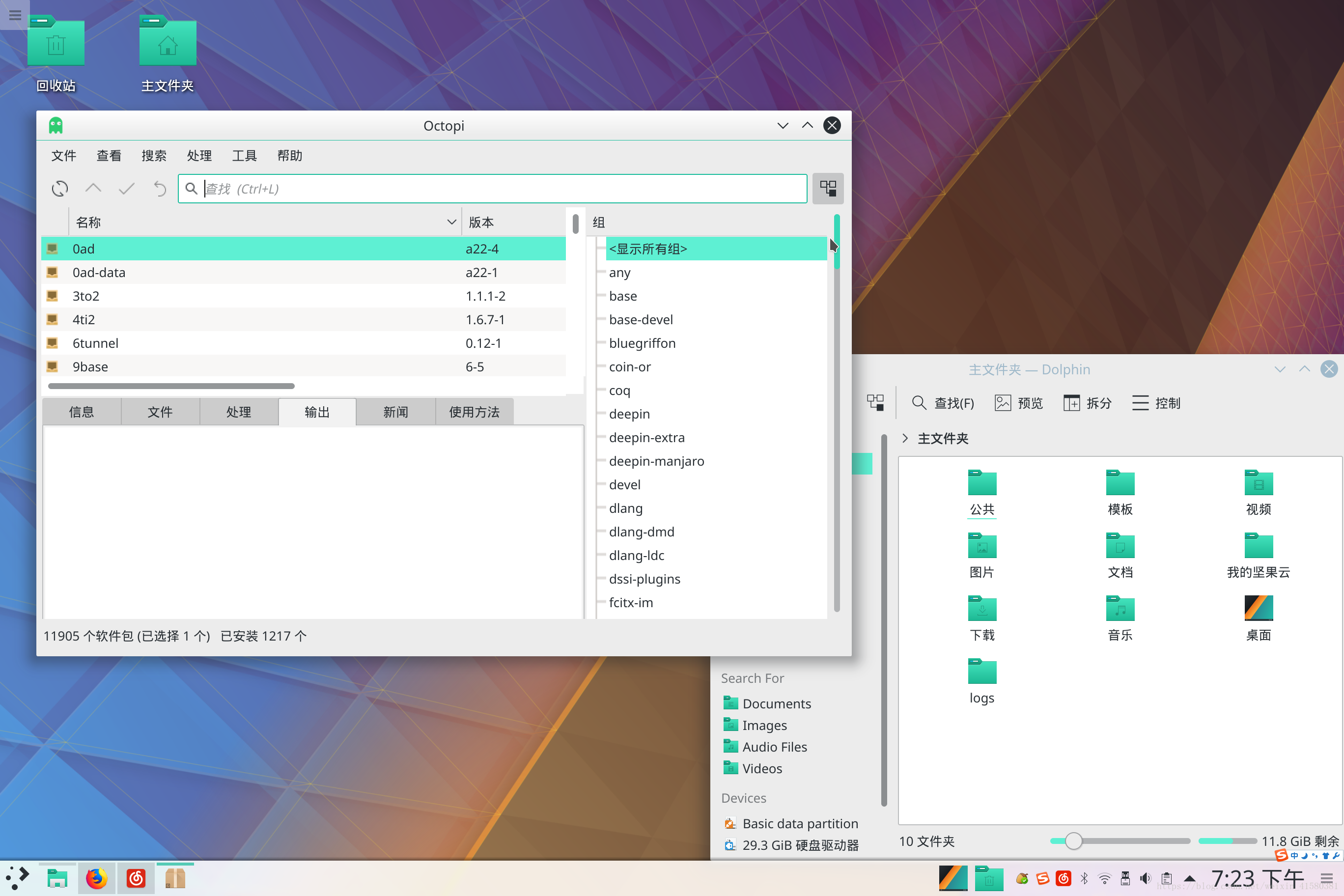Click the system upgrade up-arrow icon
1344x896 pixels.
(x=93, y=189)
